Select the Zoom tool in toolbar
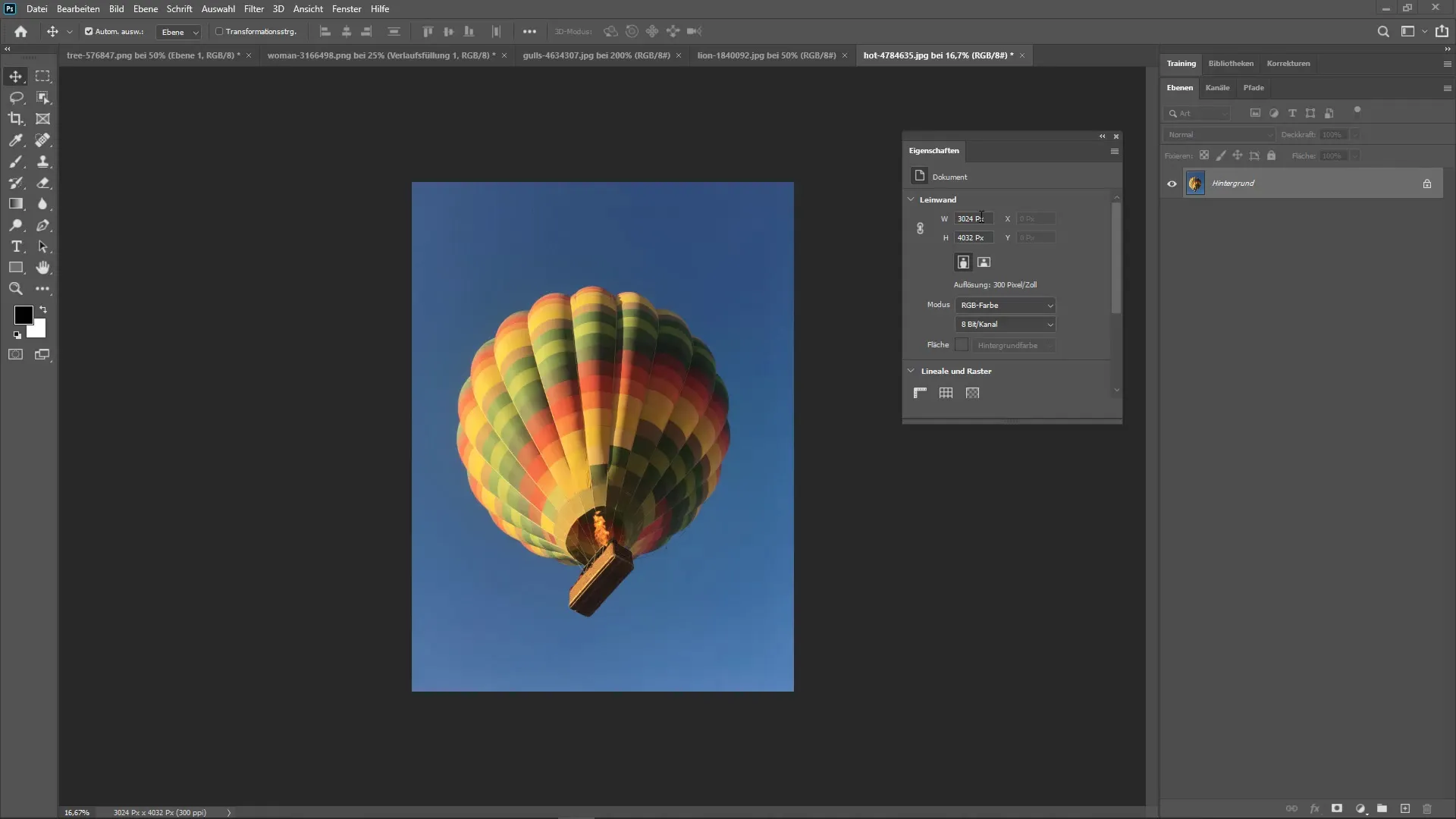The image size is (1456, 819). tap(15, 289)
